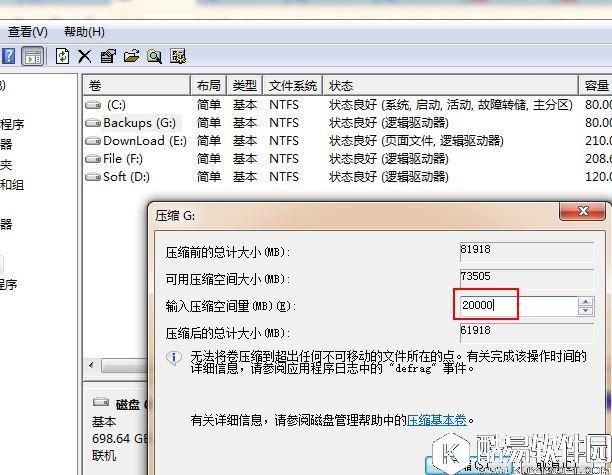Increase shrink amount with up spinner arrow
Viewport: 612px width, 475px height.
click(x=585, y=301)
